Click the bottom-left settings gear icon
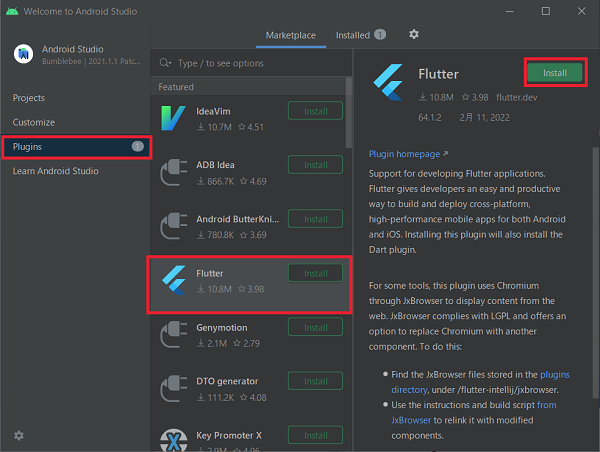 pos(18,436)
